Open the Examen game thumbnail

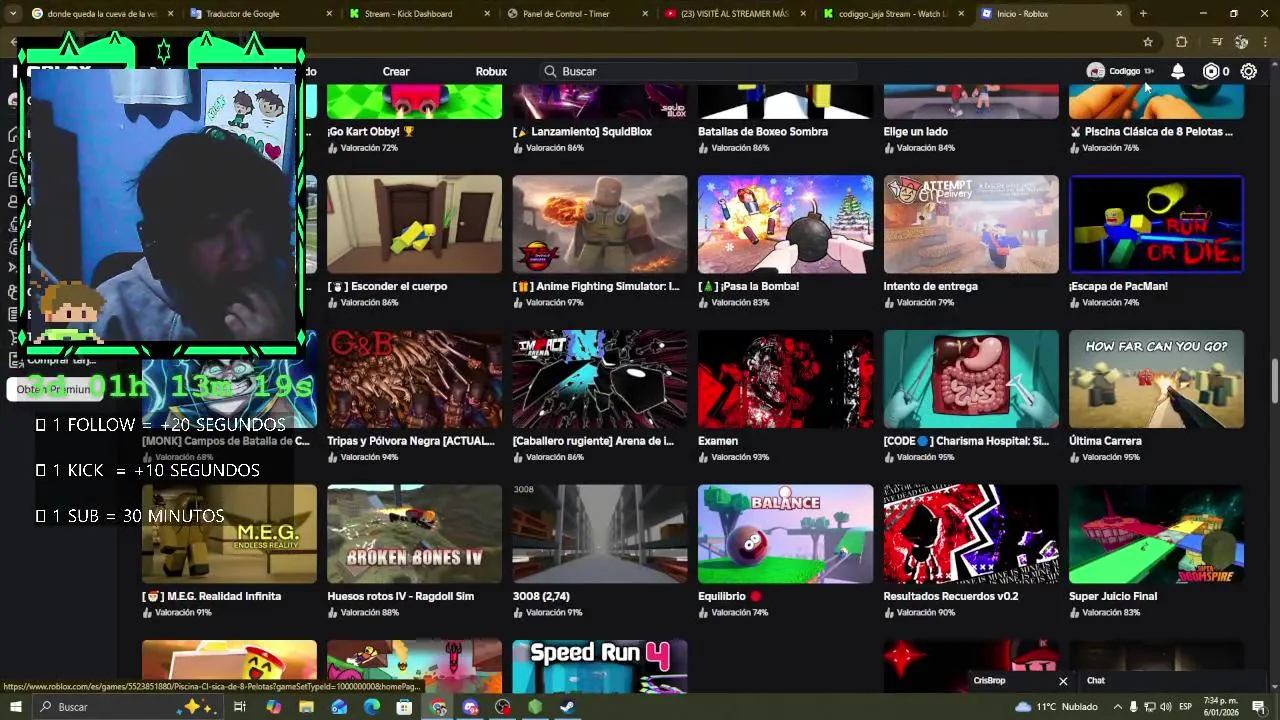tap(785, 379)
